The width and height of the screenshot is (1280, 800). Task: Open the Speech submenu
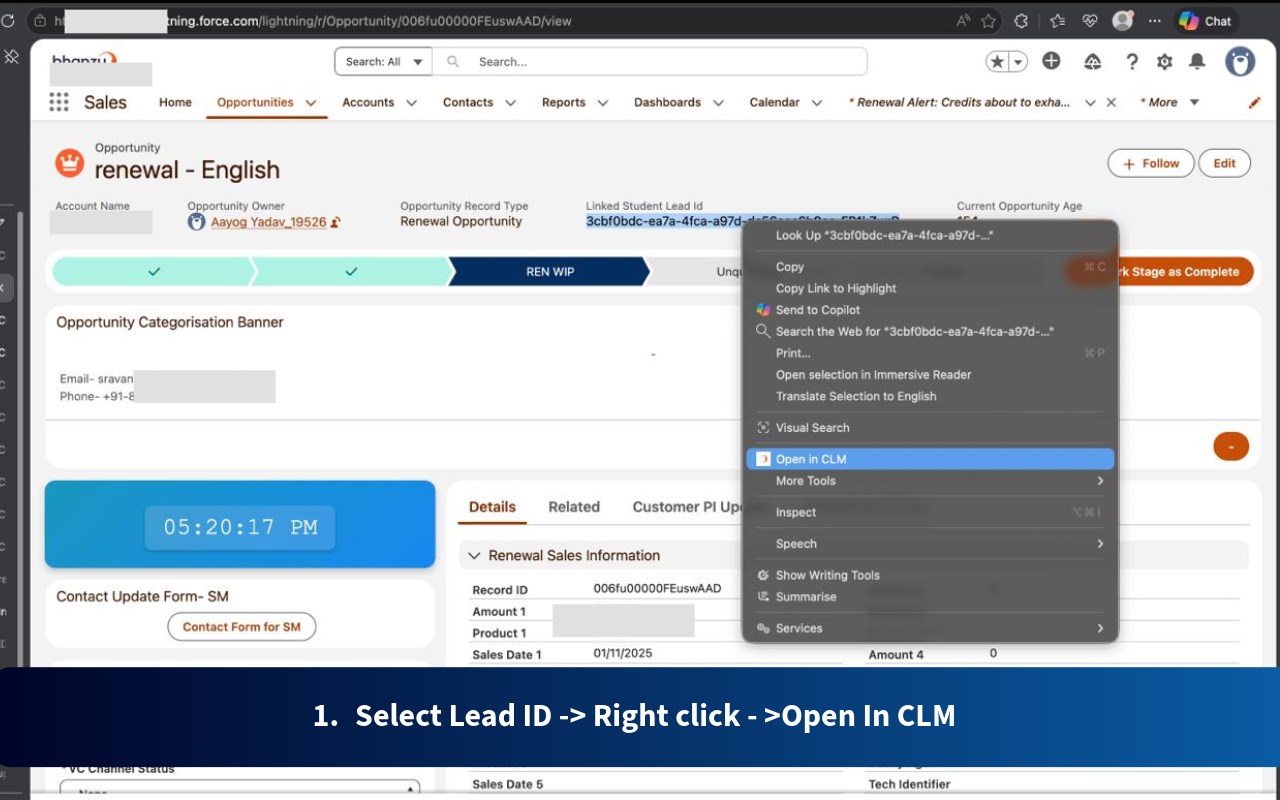coord(930,544)
